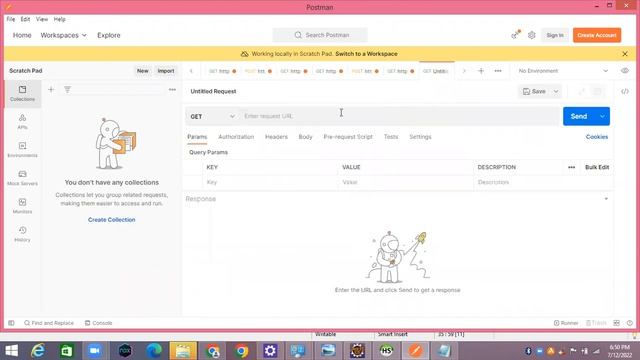
Task: Open Explore in header
Action: [x=109, y=35]
